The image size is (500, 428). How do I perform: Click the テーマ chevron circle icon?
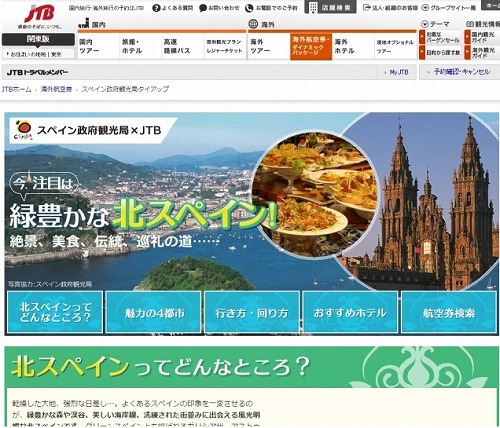424,24
